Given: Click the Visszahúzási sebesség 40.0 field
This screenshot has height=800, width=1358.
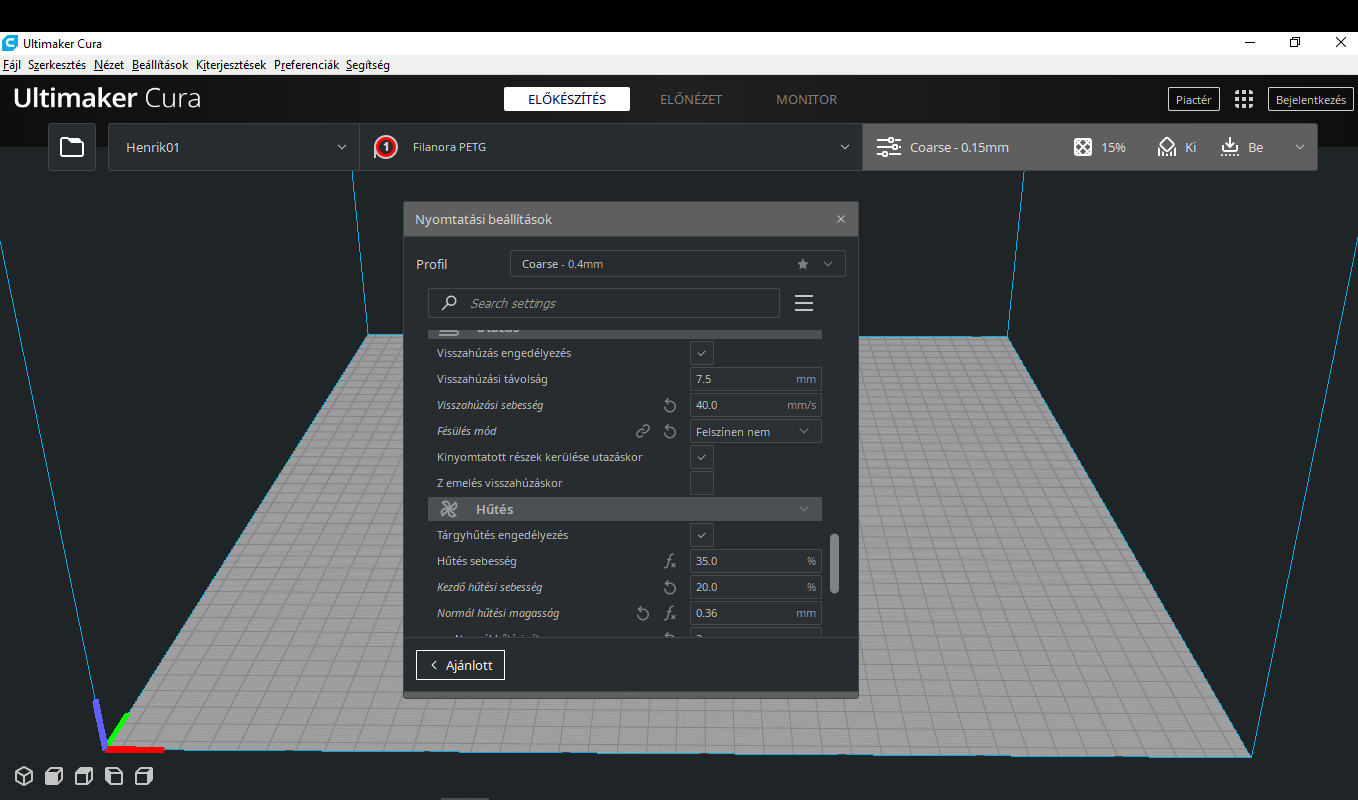Looking at the screenshot, I should tap(756, 405).
